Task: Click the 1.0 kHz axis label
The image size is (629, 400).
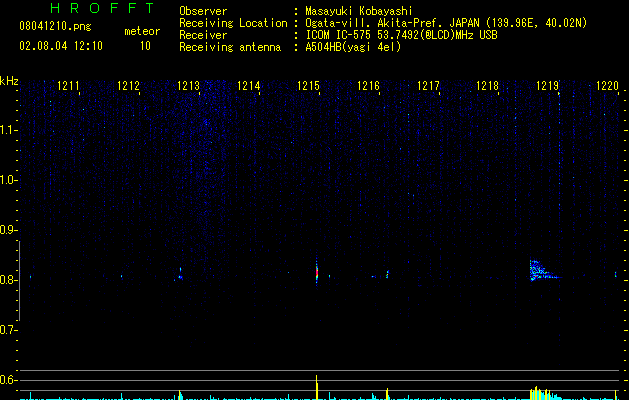Action: (8, 180)
